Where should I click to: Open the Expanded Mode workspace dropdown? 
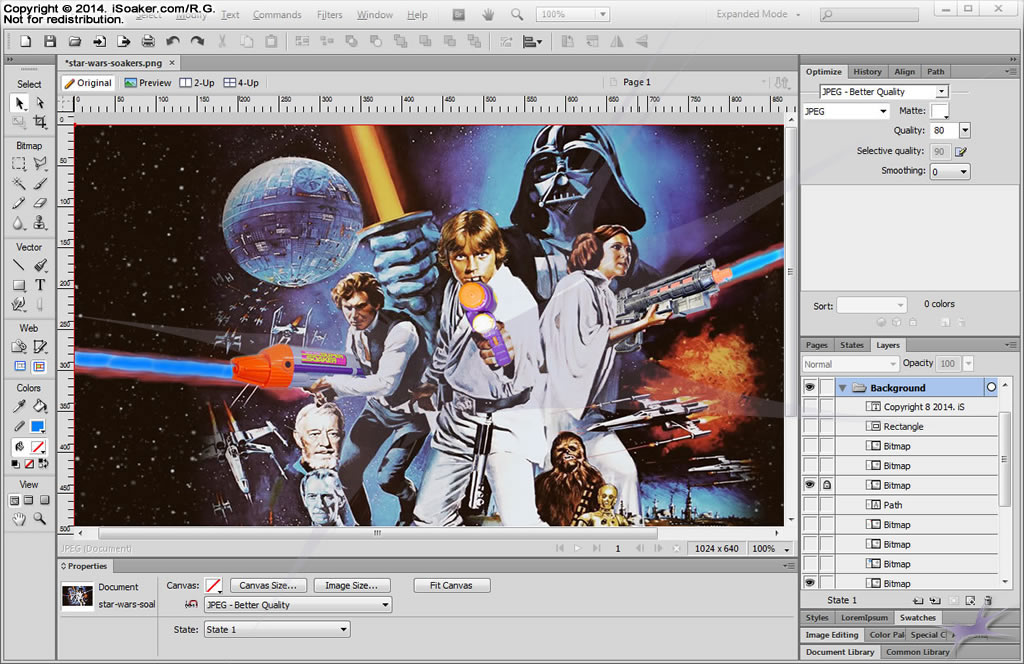coord(758,14)
